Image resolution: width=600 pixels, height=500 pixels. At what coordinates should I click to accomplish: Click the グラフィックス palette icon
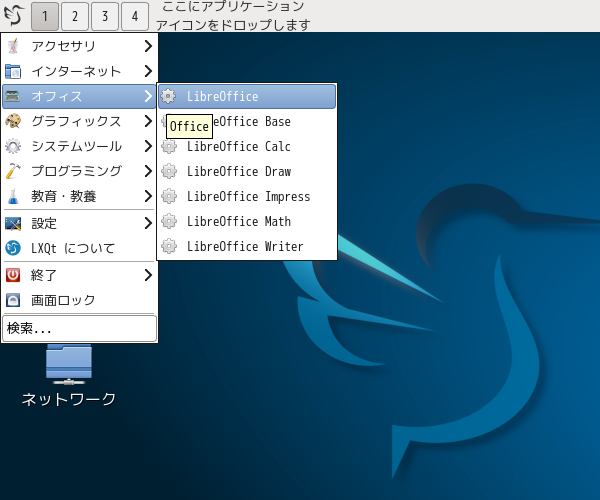(x=13, y=121)
